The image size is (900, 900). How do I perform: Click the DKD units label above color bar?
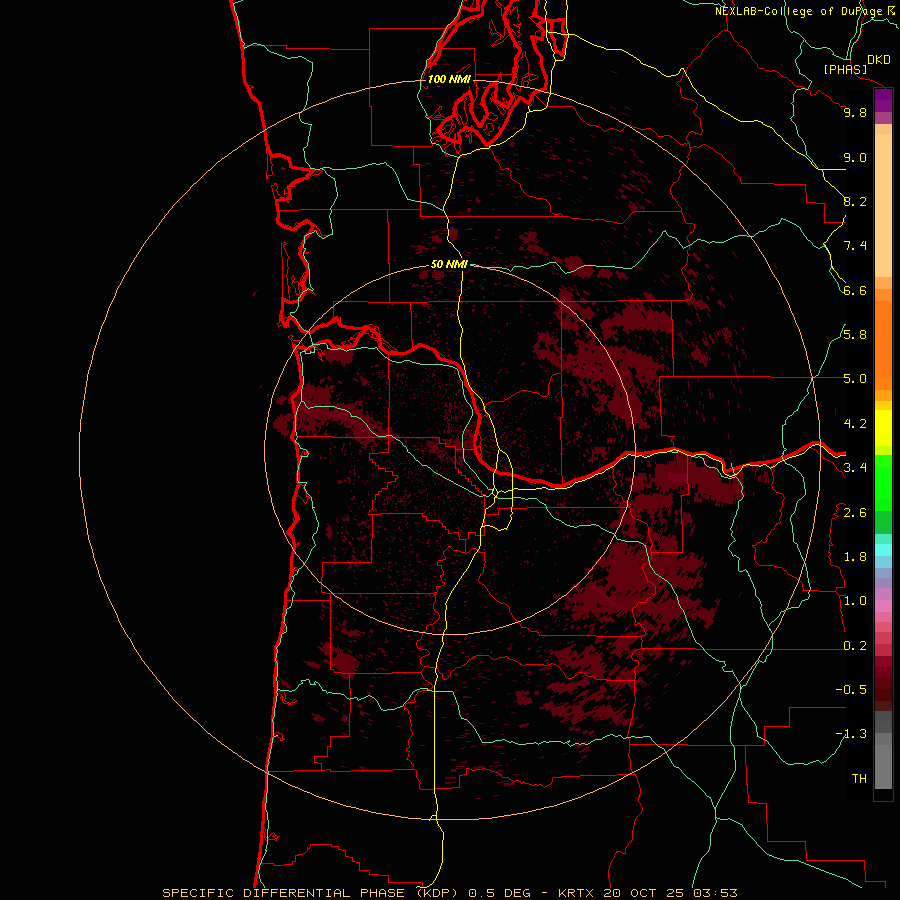click(878, 60)
